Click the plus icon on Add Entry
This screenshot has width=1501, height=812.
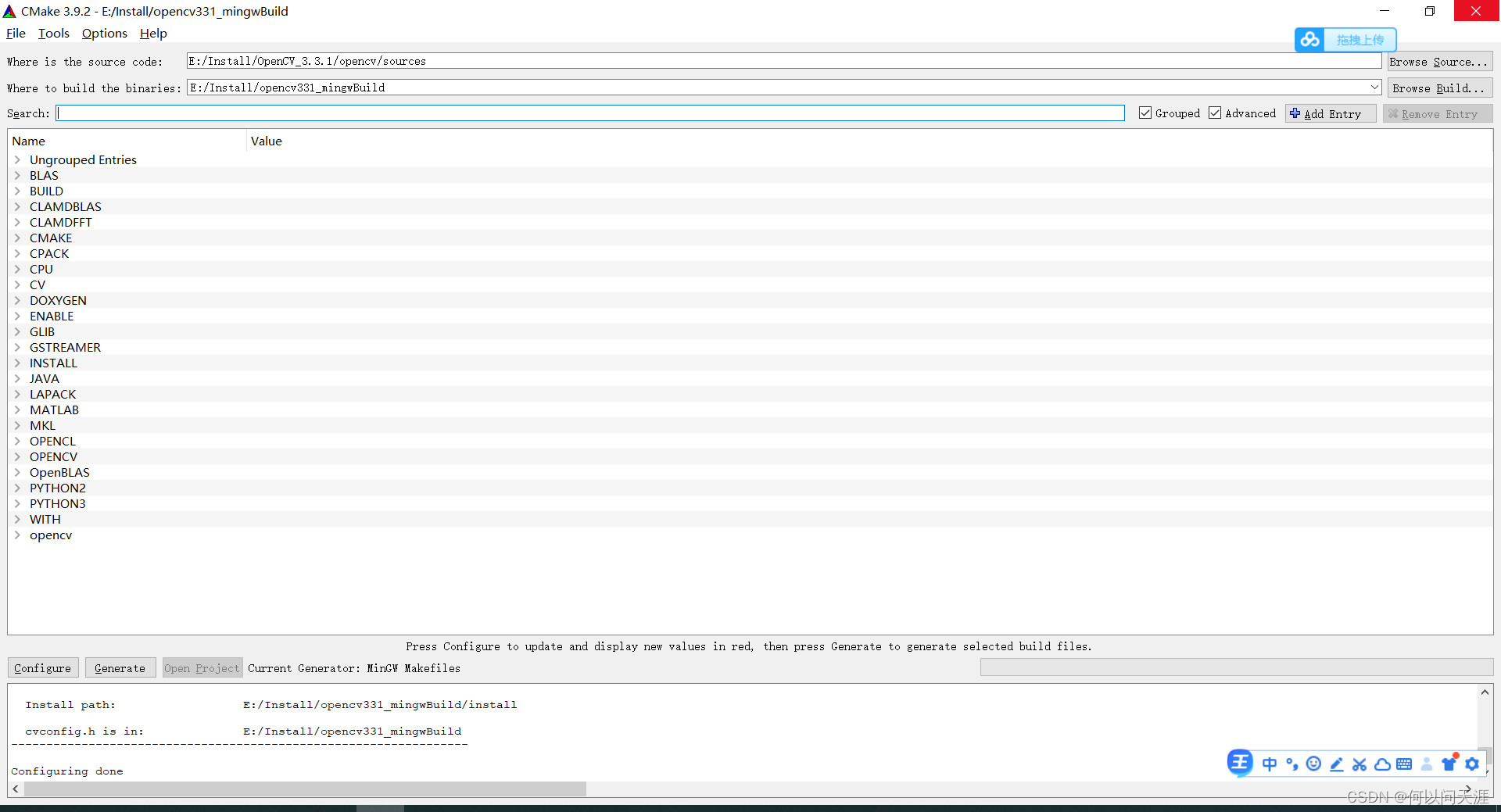tap(1295, 113)
